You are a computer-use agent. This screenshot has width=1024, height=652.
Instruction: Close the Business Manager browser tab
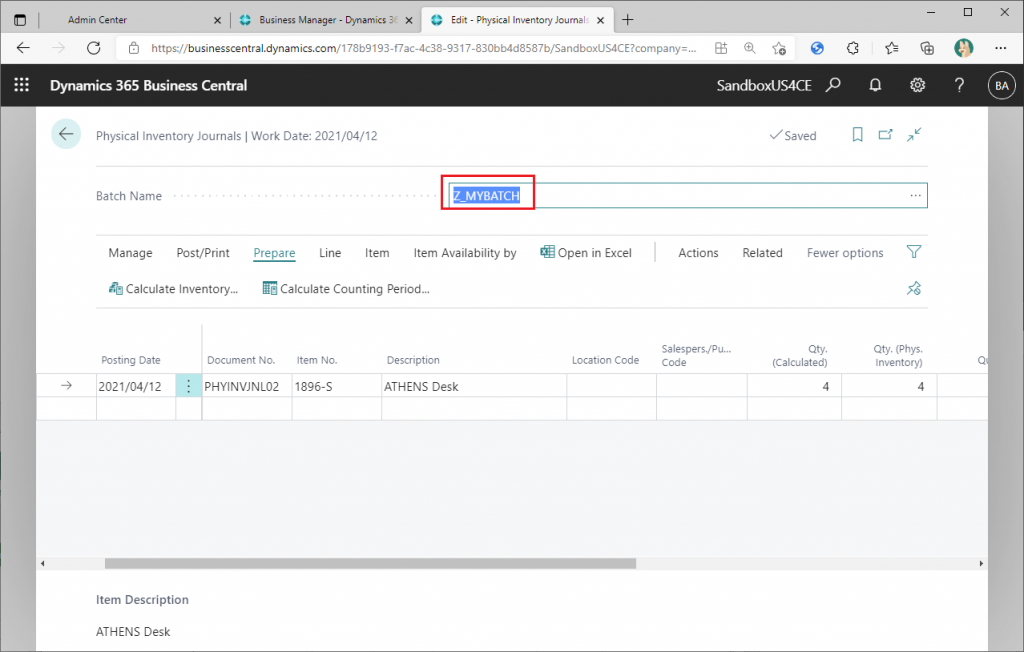pos(409,20)
